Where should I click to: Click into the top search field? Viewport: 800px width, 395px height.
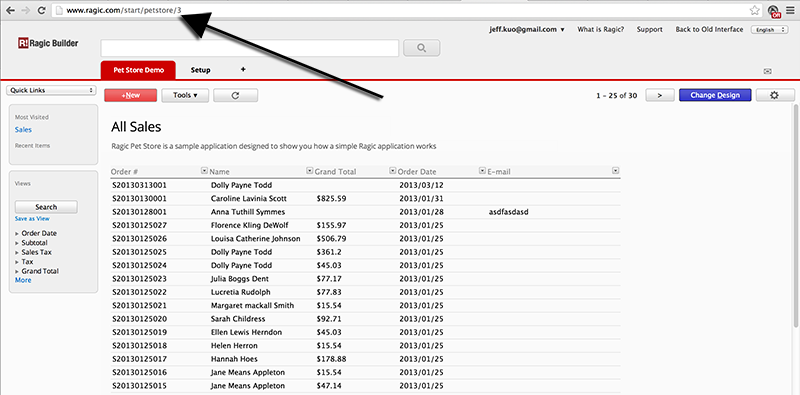[x=249, y=48]
